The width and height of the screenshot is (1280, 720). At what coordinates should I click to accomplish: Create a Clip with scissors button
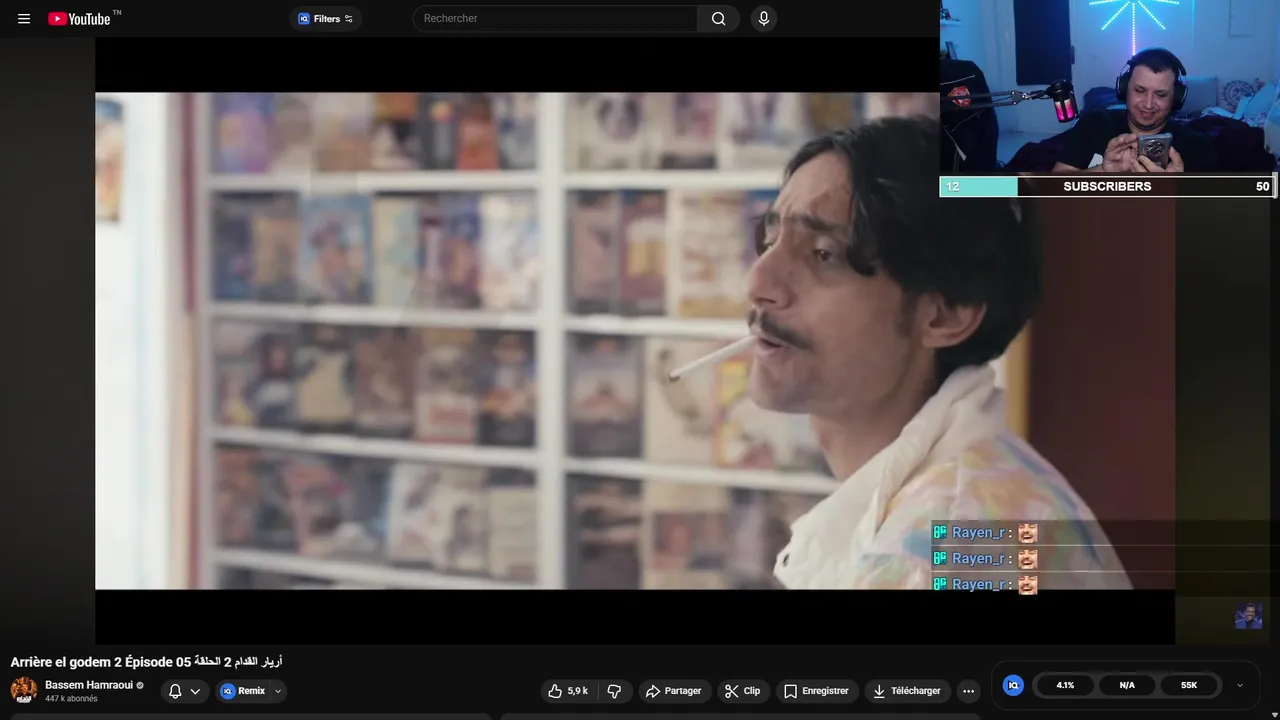click(x=742, y=691)
